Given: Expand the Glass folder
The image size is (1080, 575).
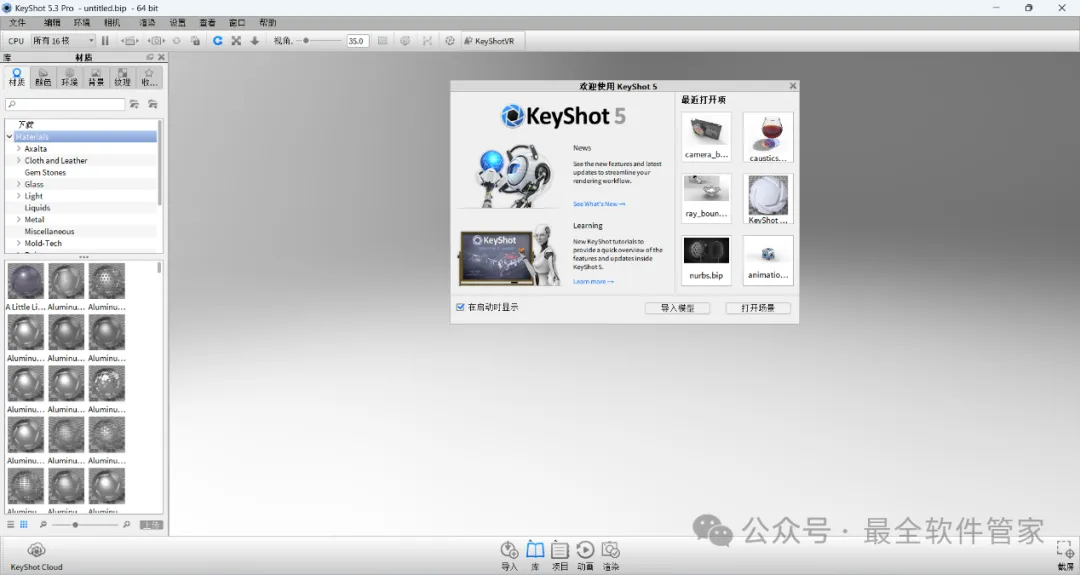Looking at the screenshot, I should pyautogui.click(x=19, y=184).
